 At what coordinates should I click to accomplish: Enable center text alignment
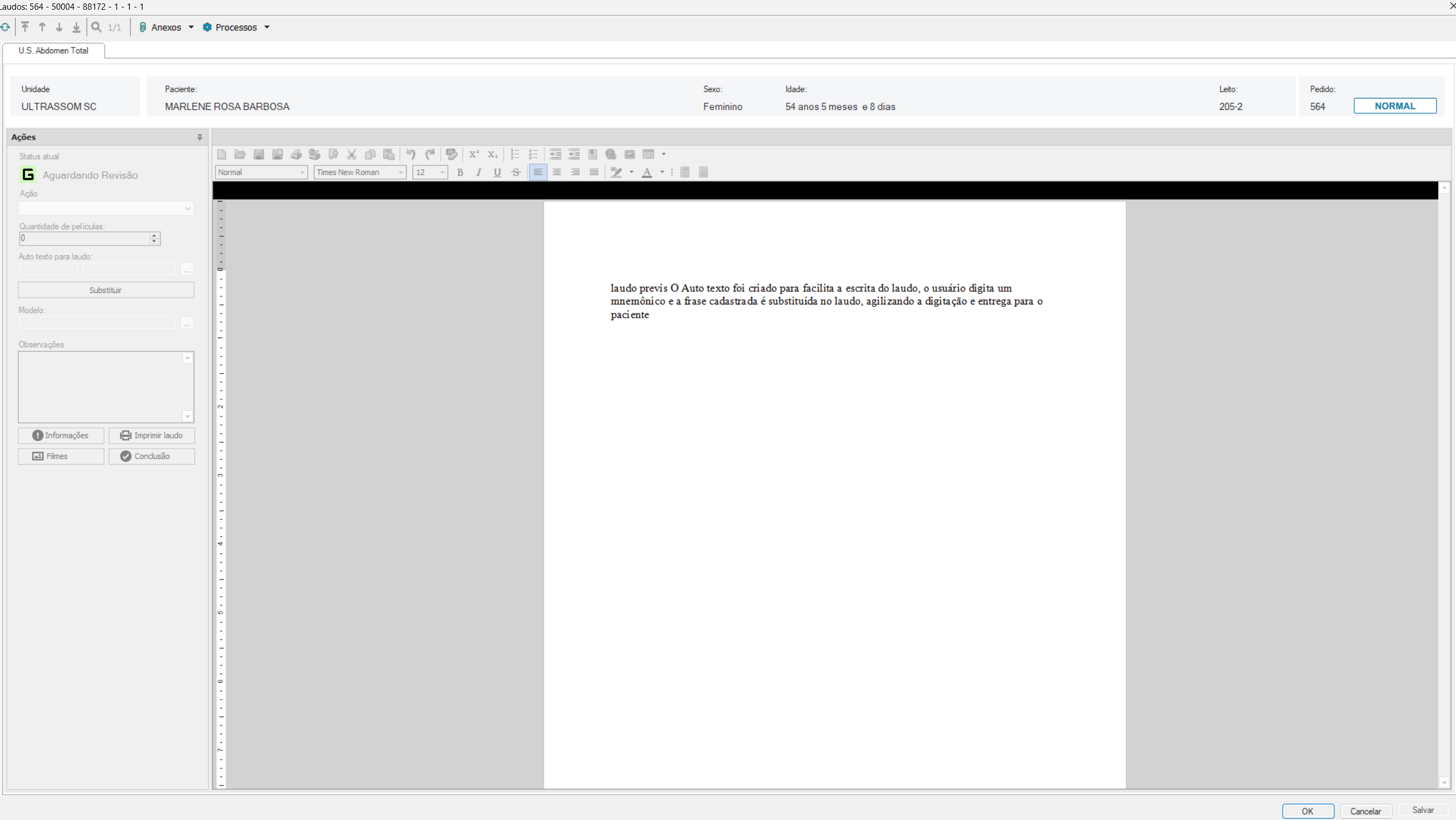[x=556, y=172]
